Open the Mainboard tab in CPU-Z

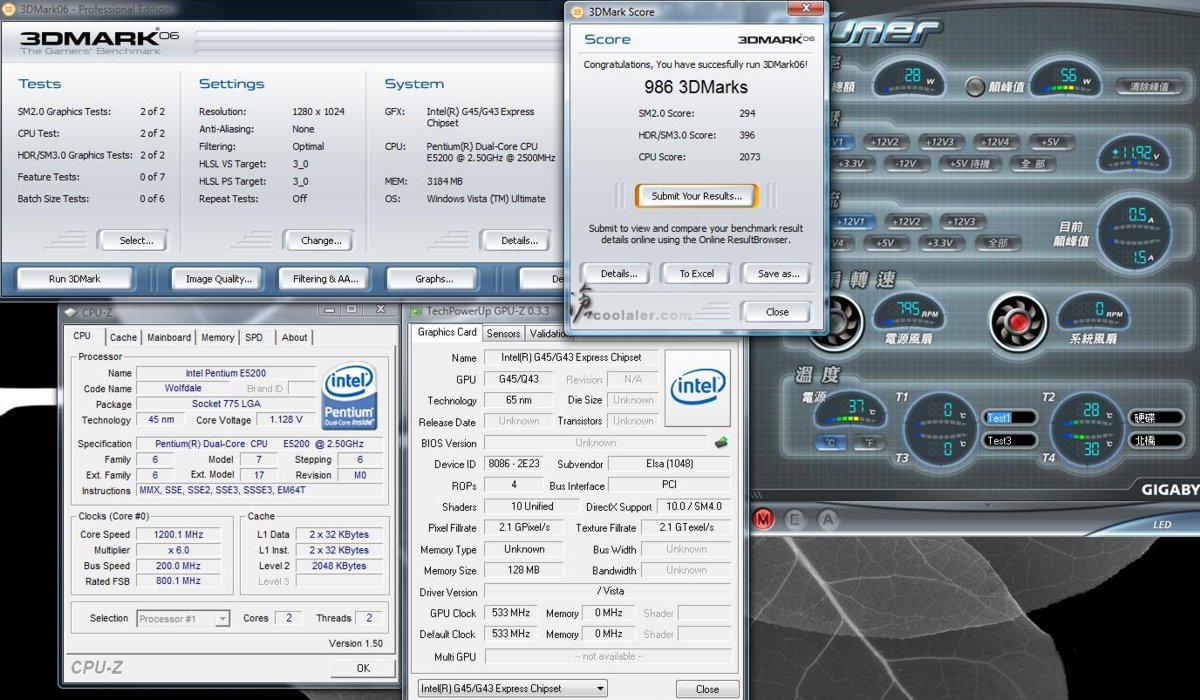(169, 338)
